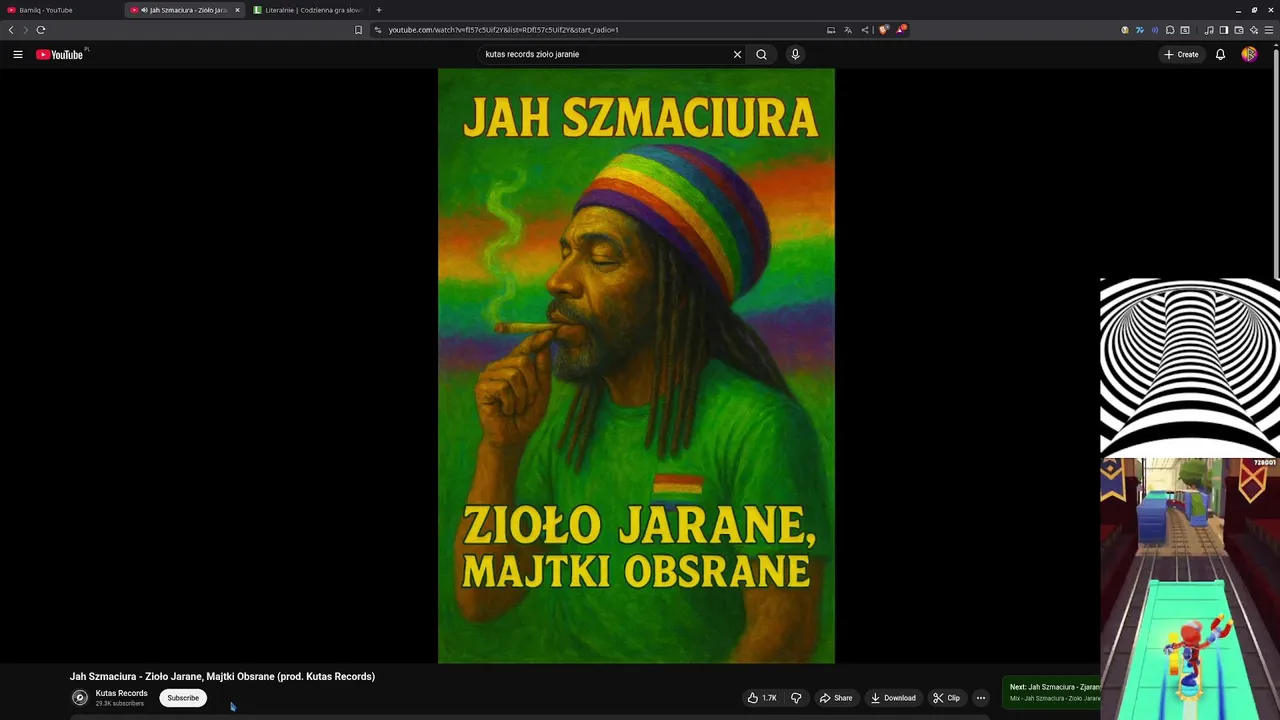This screenshot has width=1280, height=720.
Task: Open the search tabs extension icon
Action: pos(1185,30)
